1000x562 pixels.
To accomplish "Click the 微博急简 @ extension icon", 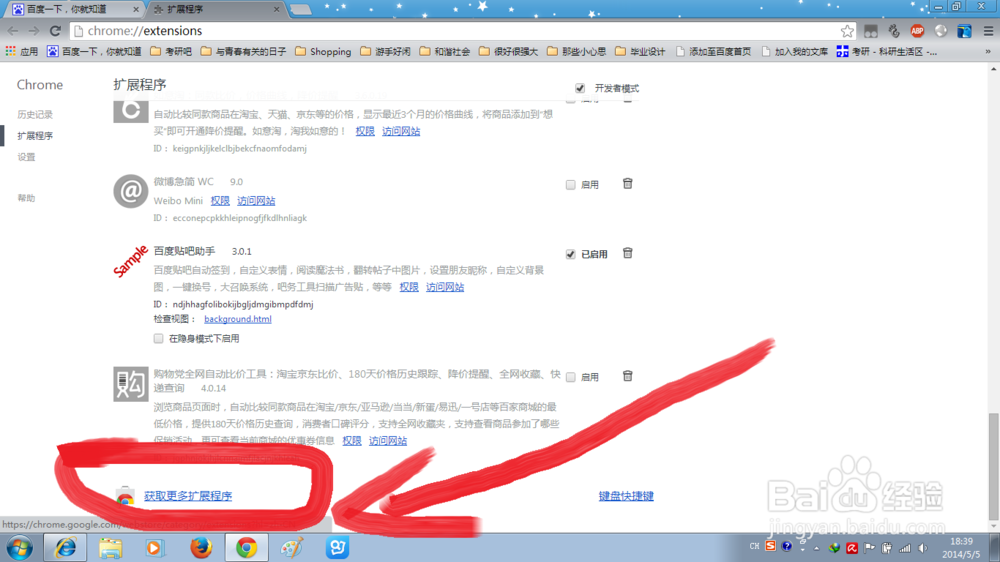I will [131, 191].
